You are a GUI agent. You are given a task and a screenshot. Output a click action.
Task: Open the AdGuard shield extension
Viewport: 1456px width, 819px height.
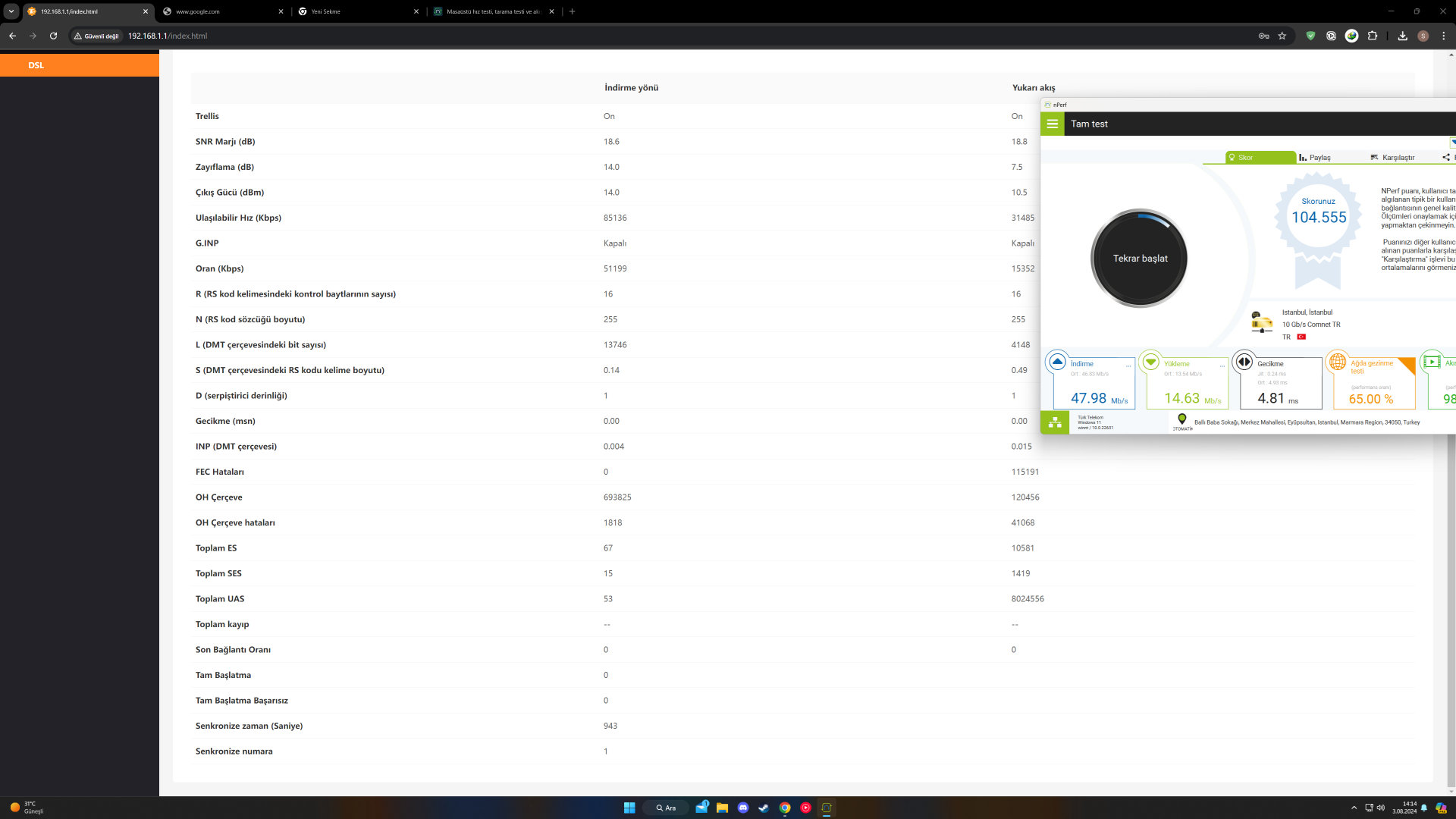point(1310,36)
